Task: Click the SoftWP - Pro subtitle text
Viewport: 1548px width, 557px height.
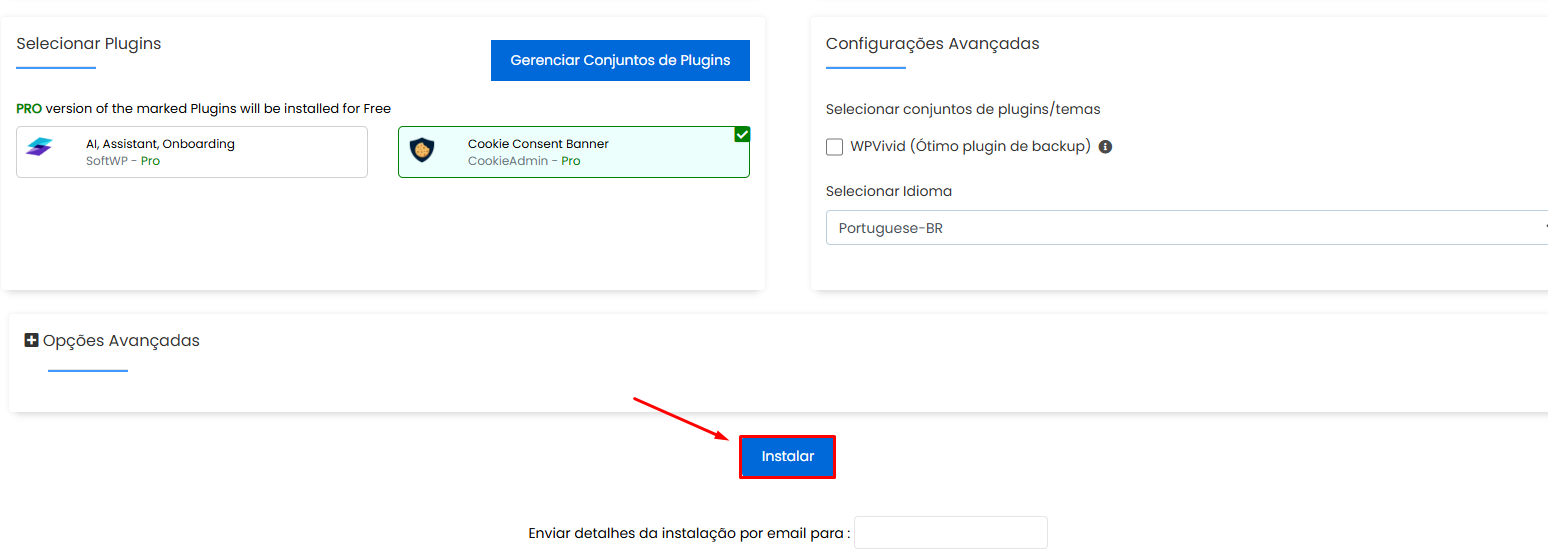Action: pyautogui.click(x=123, y=161)
